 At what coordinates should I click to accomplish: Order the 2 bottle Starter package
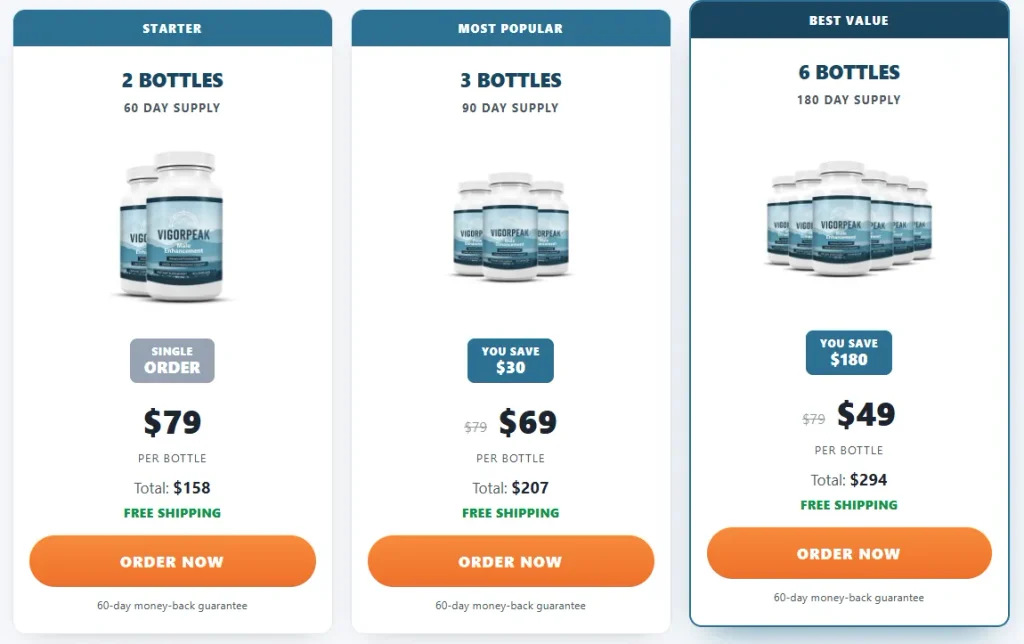point(172,561)
